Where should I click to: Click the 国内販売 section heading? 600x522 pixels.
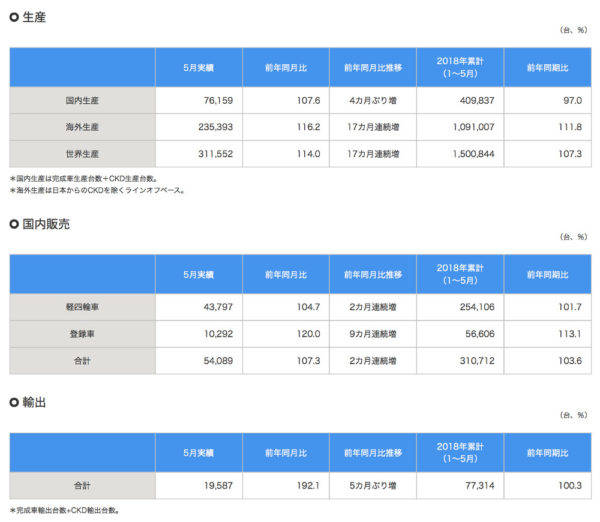tap(46, 224)
